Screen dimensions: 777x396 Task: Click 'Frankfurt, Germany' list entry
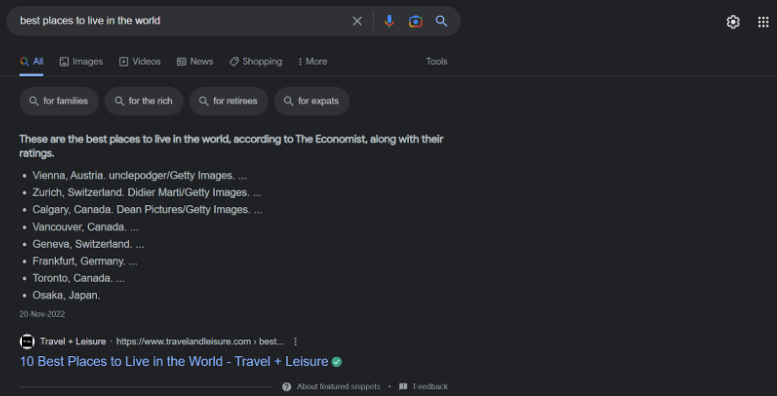click(85, 261)
